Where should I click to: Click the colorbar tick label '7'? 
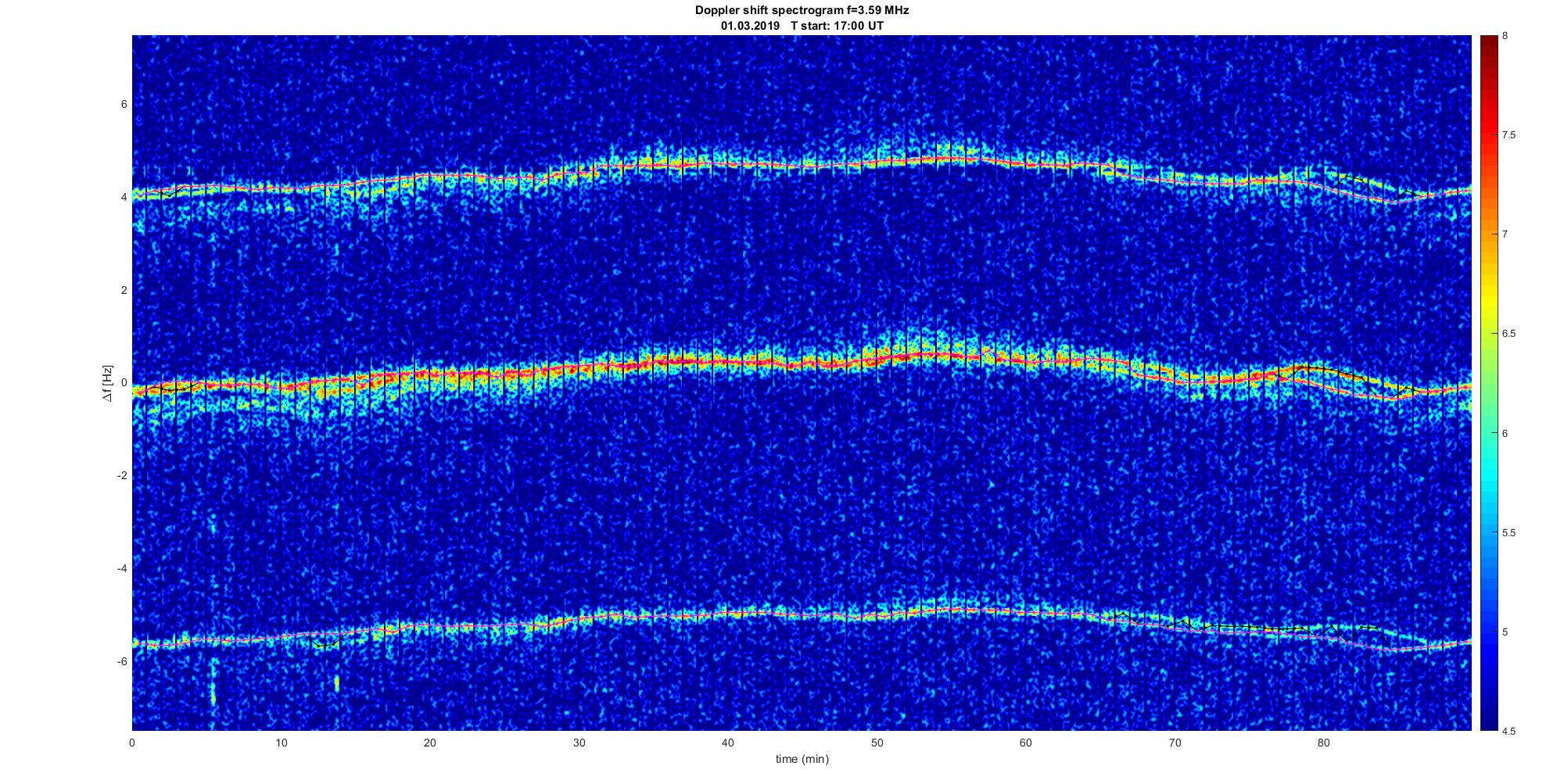coord(1505,234)
